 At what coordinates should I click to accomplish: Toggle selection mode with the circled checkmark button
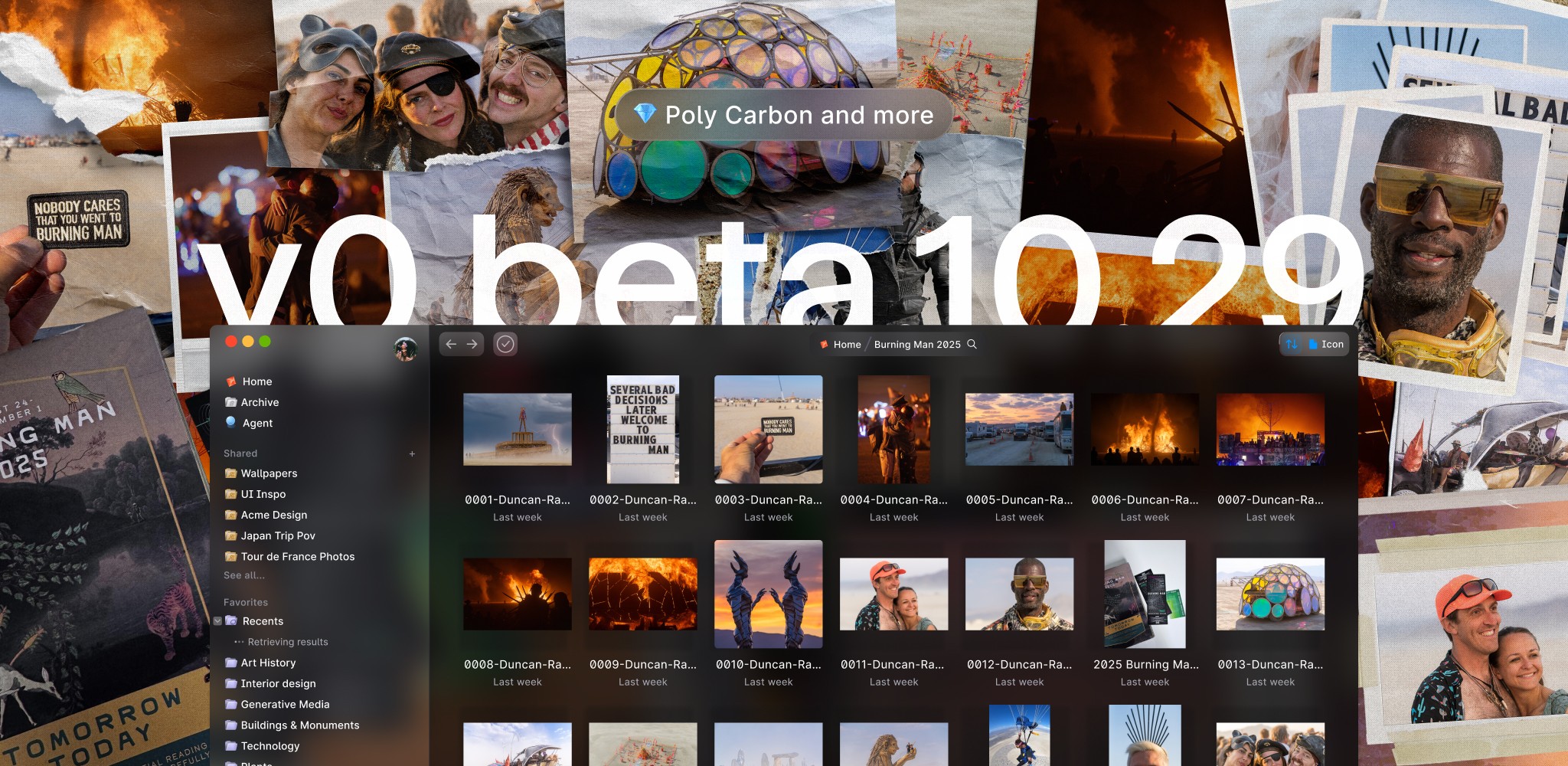pos(505,344)
